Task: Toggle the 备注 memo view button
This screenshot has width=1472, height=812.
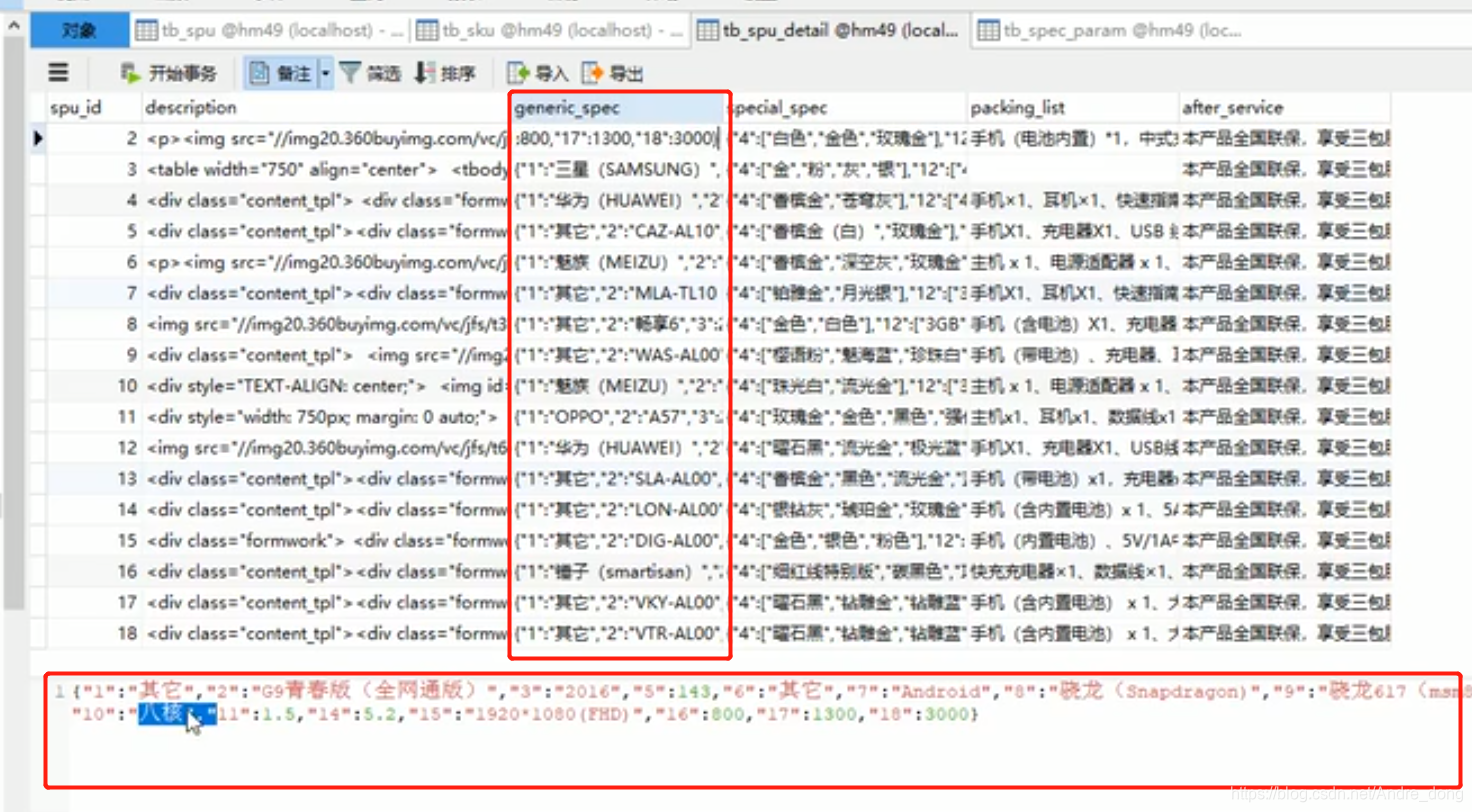Action: point(281,73)
